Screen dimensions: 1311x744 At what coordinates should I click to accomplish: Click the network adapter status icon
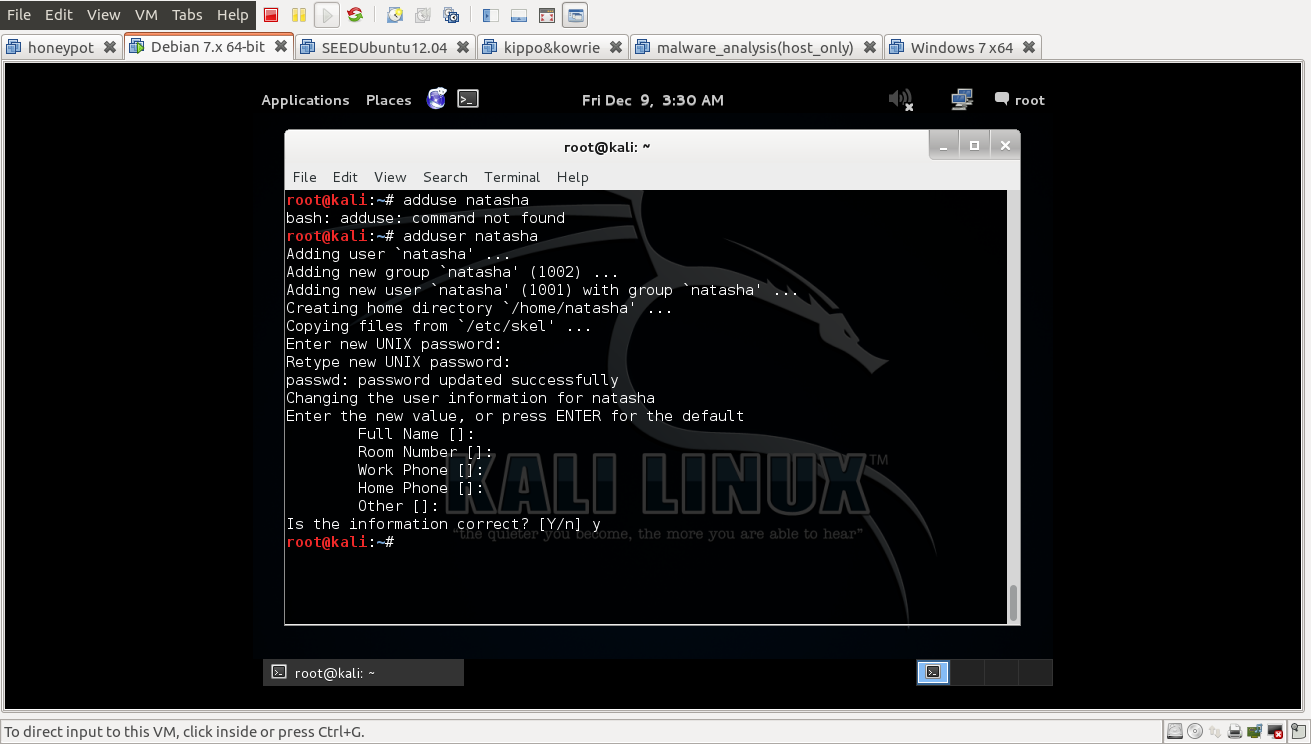[1215, 731]
